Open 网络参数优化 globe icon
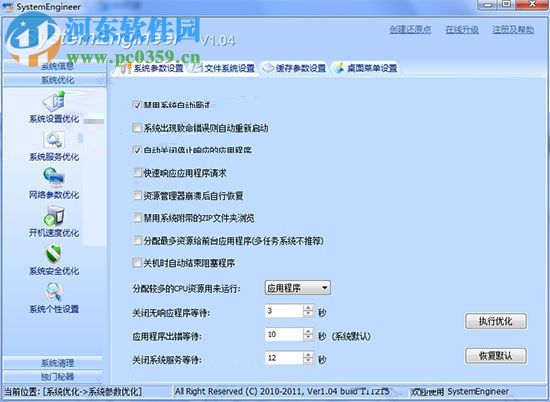Image resolution: width=550 pixels, height=402 pixels. tap(54, 177)
